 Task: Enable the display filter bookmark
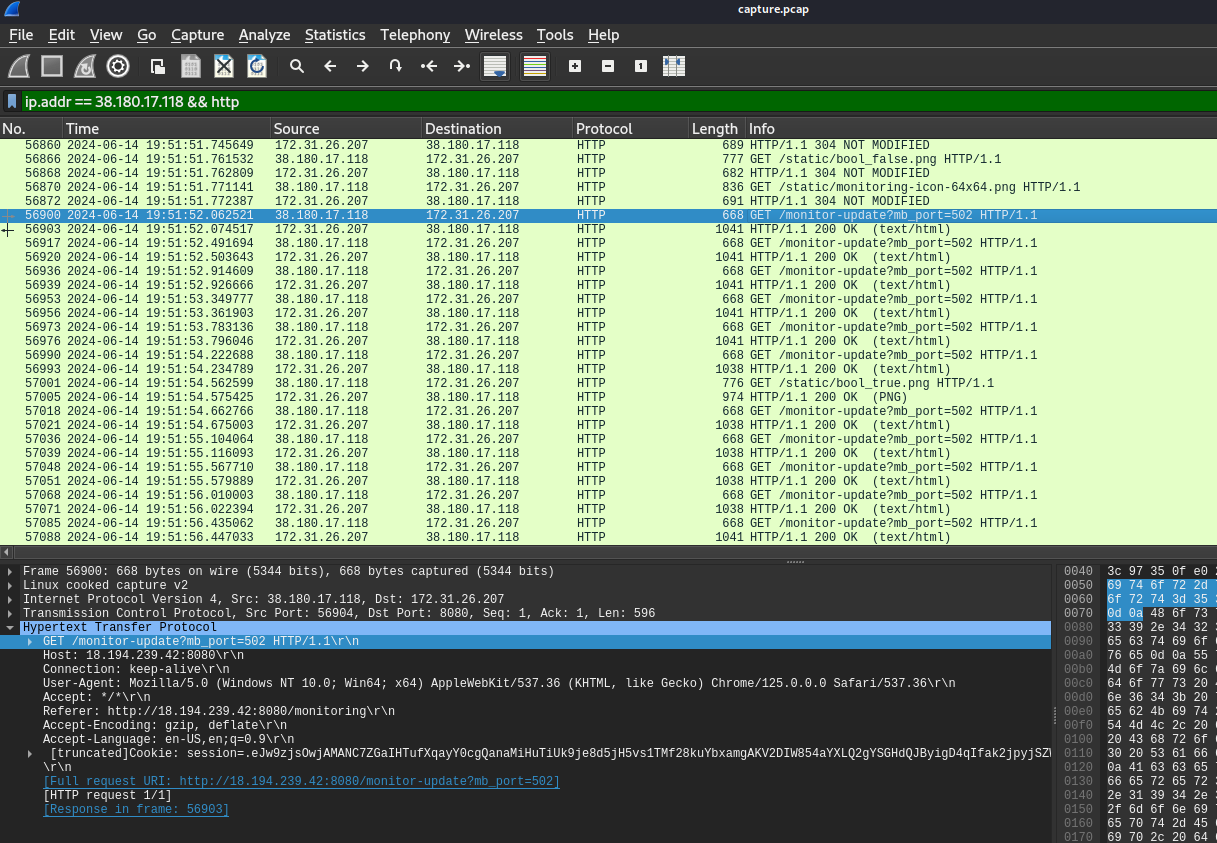[x=11, y=101]
